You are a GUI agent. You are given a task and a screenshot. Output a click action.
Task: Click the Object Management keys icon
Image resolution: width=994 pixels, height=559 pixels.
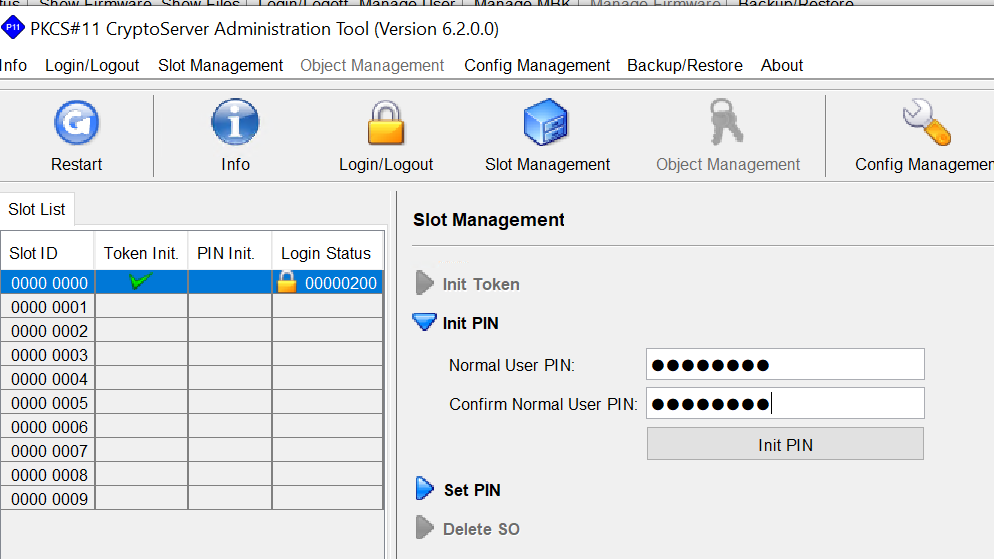(726, 122)
